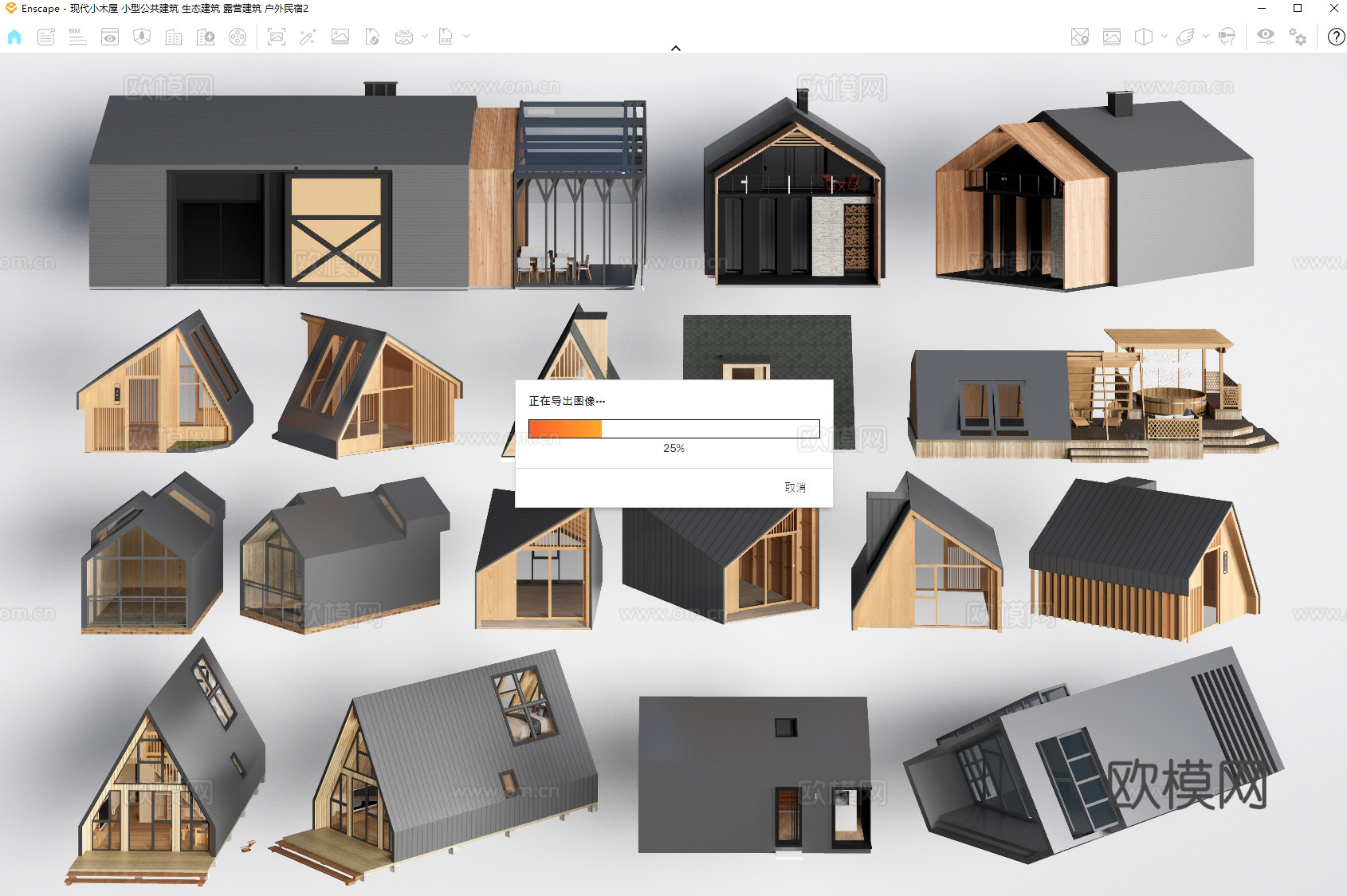Open the asset library buildings icon
The width and height of the screenshot is (1347, 896).
174,37
